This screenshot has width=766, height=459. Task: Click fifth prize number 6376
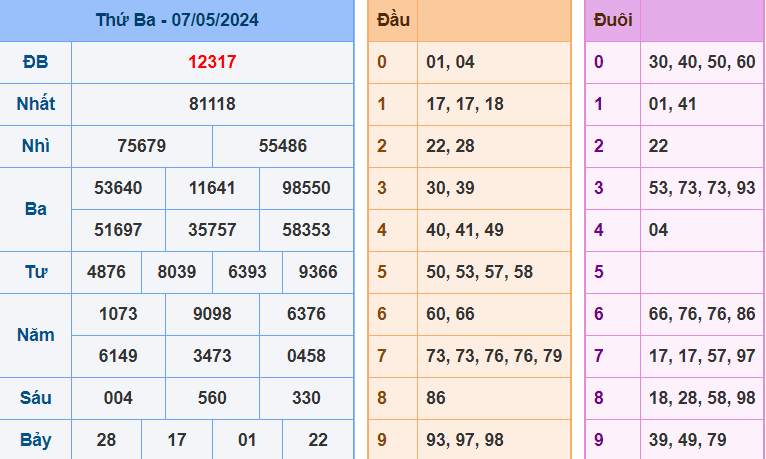[x=306, y=314]
